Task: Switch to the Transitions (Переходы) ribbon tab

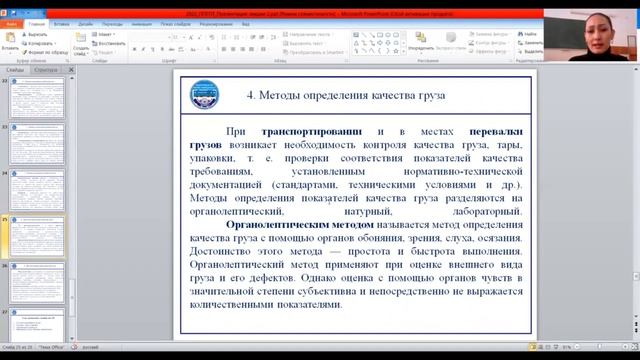Action: point(112,24)
